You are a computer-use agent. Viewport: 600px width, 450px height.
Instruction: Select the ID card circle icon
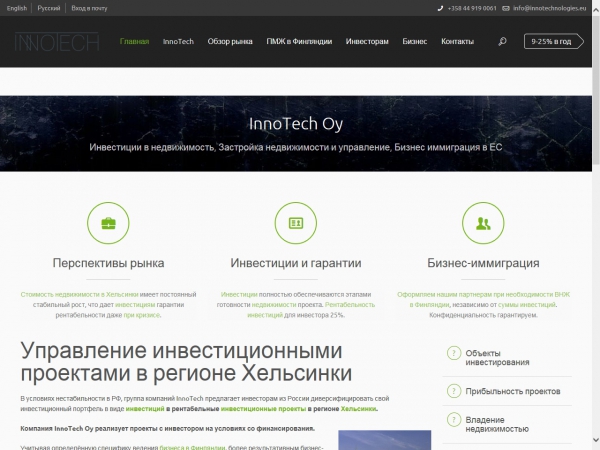pos(296,223)
